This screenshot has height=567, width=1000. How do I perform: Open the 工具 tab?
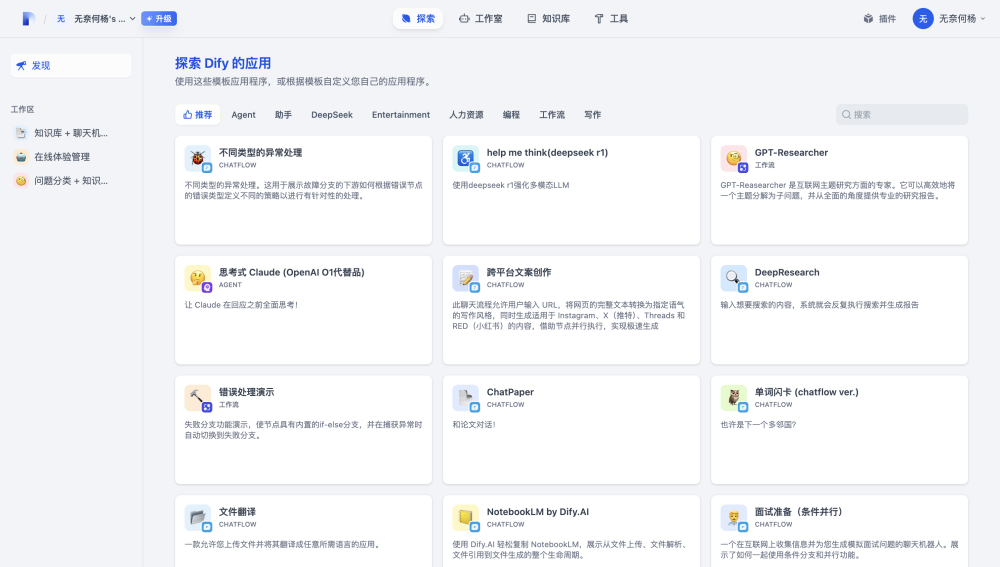pos(611,18)
